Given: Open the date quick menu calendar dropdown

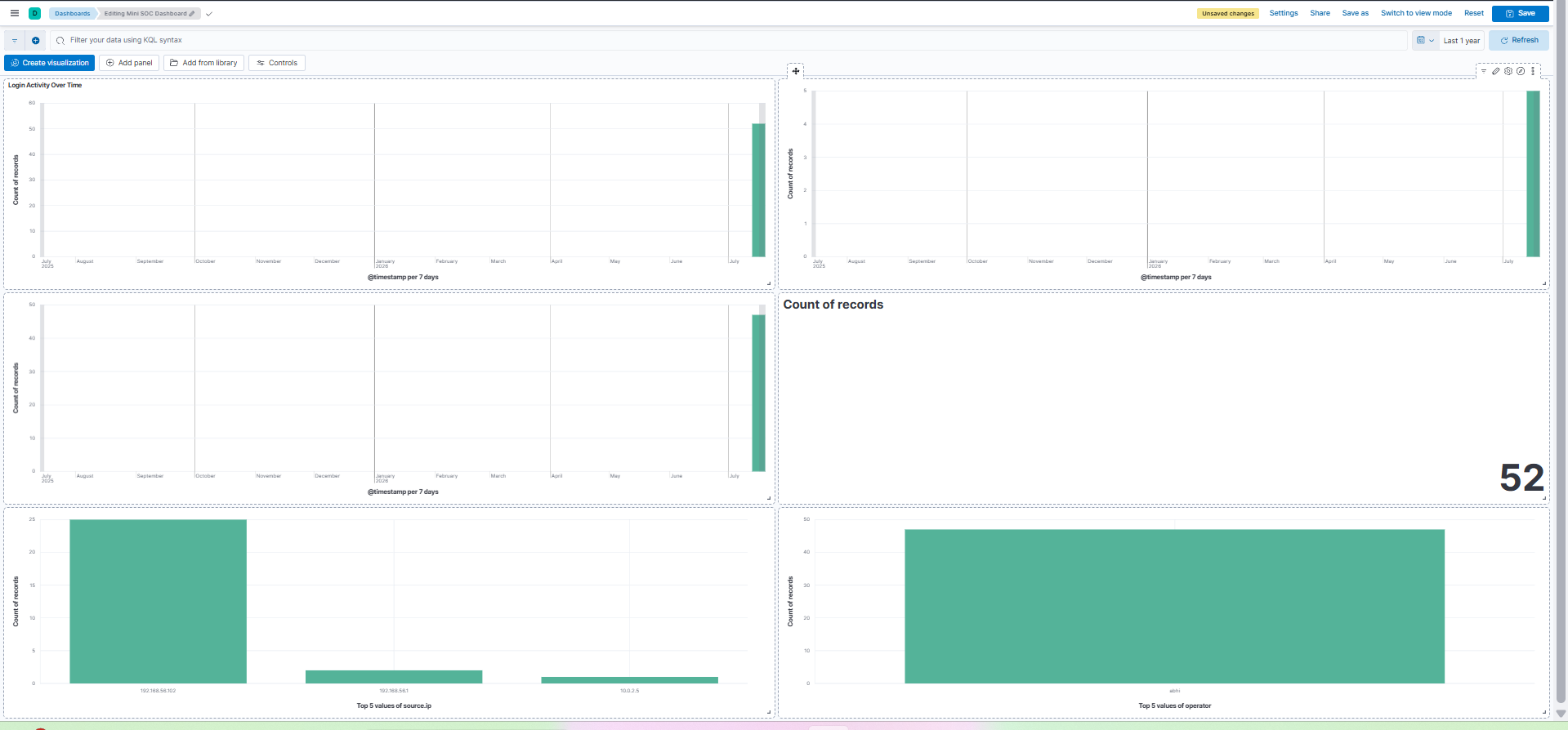Looking at the screenshot, I should [1425, 40].
